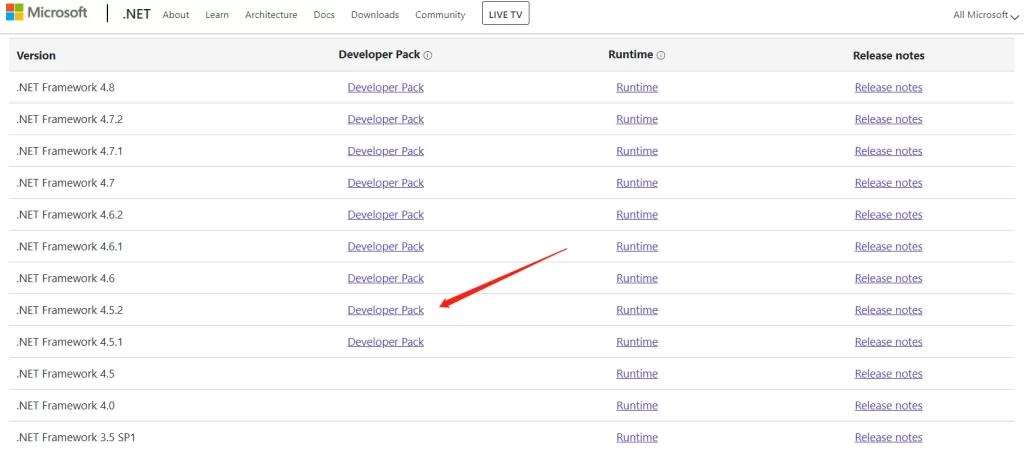
Task: Click the Runtime info icon
Action: (660, 56)
